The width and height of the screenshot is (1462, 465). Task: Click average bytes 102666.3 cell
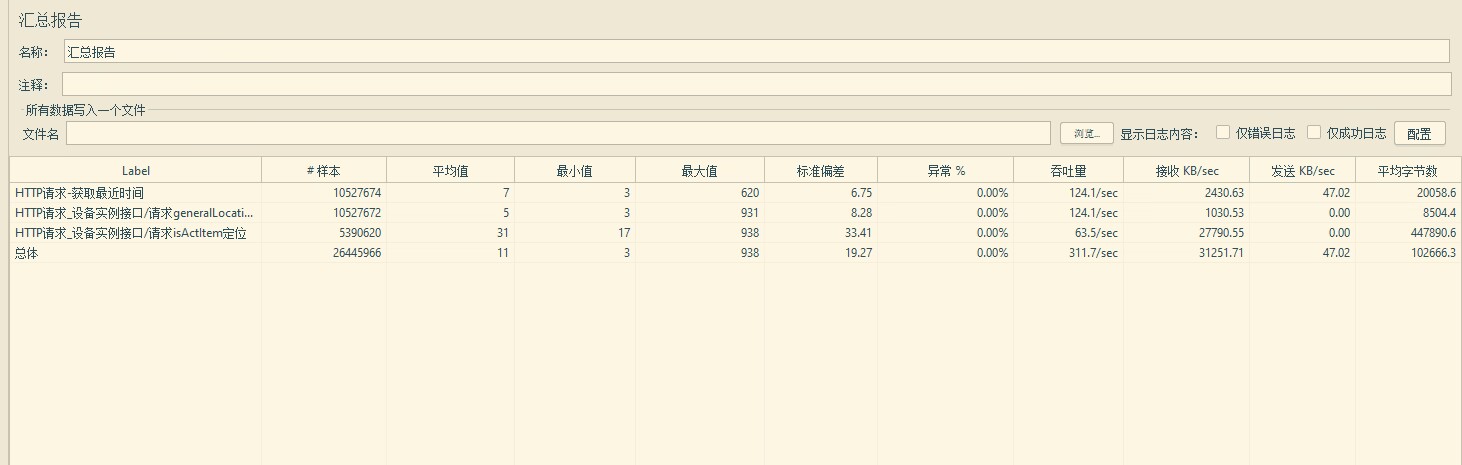point(1433,253)
